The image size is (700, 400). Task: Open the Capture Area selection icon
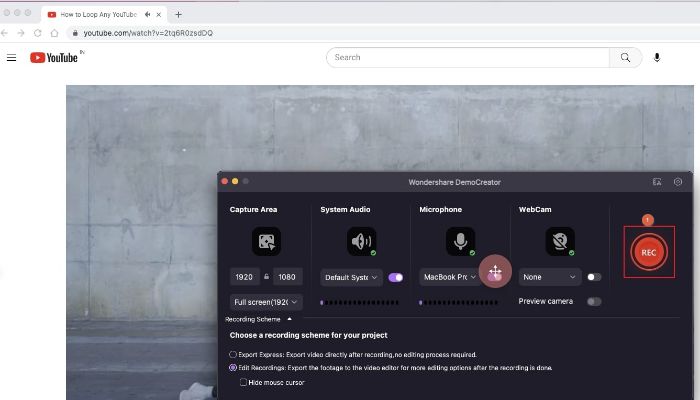pos(267,241)
